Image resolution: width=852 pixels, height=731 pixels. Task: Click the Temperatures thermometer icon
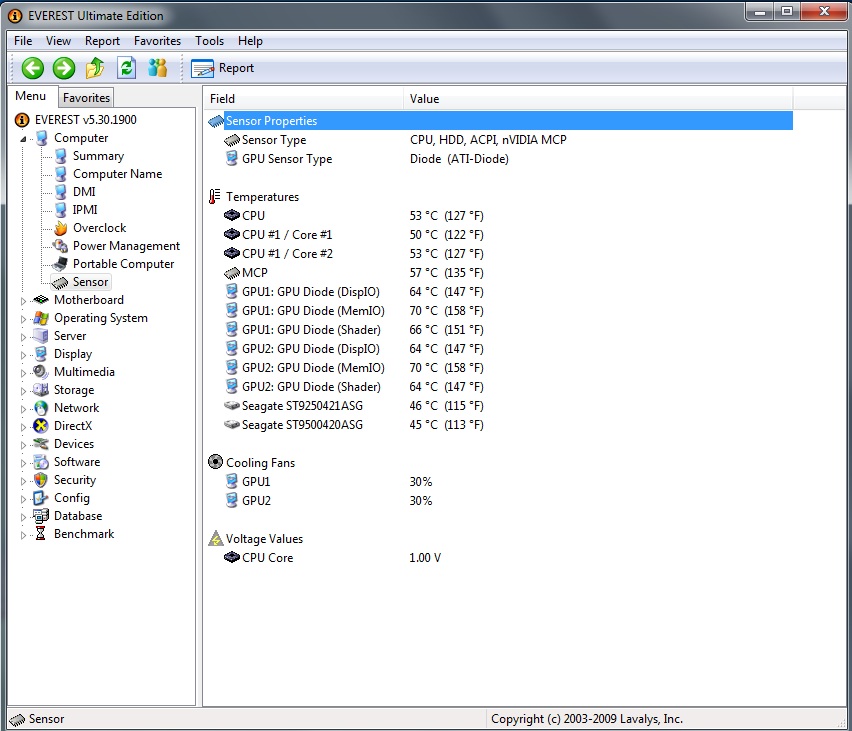[215, 196]
